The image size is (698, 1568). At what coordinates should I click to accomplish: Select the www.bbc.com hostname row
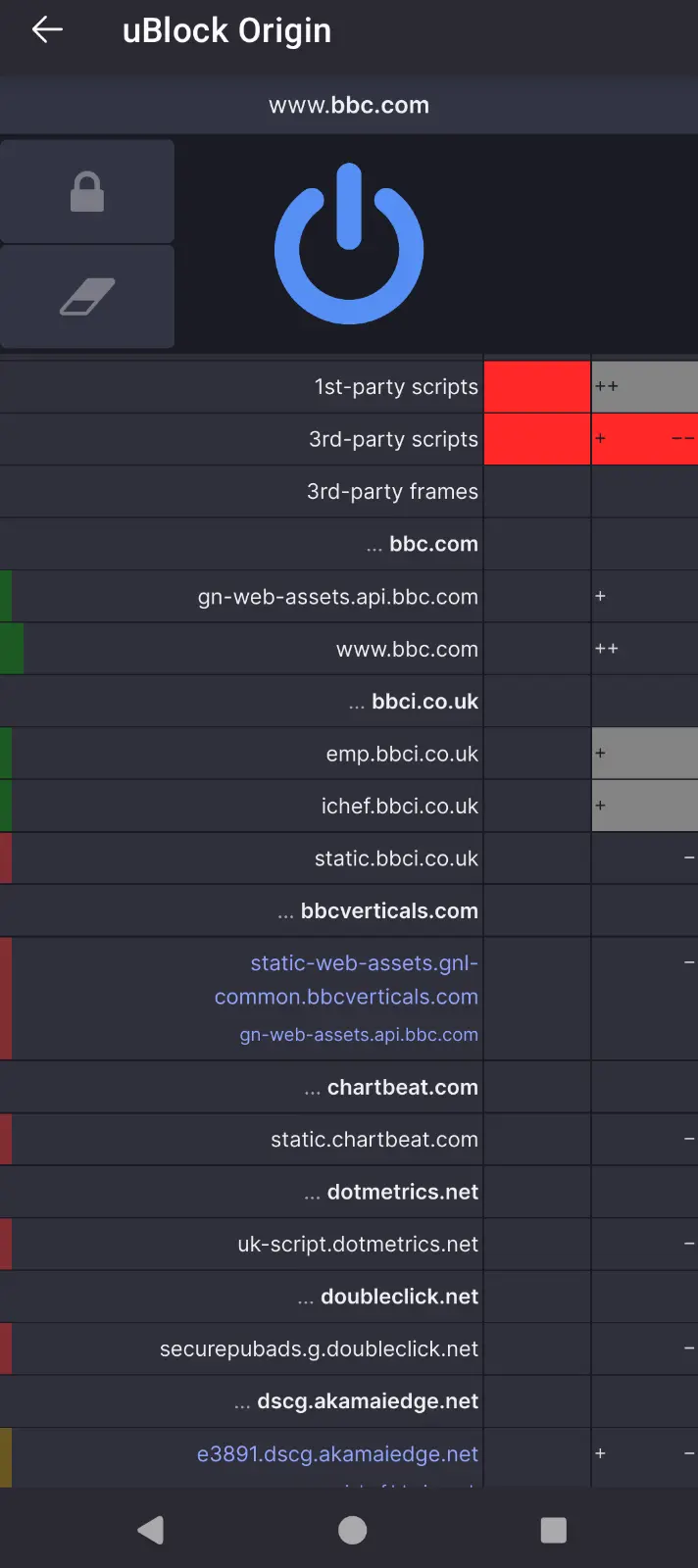[241, 649]
